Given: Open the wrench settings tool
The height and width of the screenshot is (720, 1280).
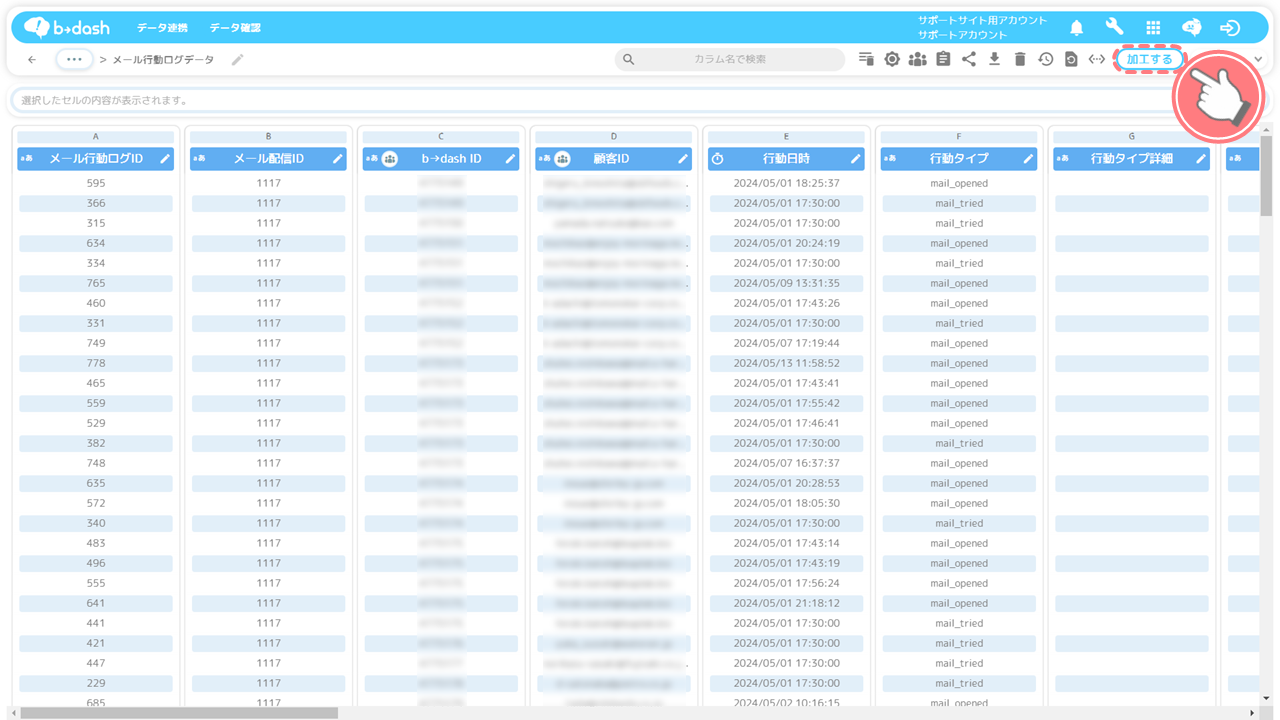Looking at the screenshot, I should pos(1114,28).
